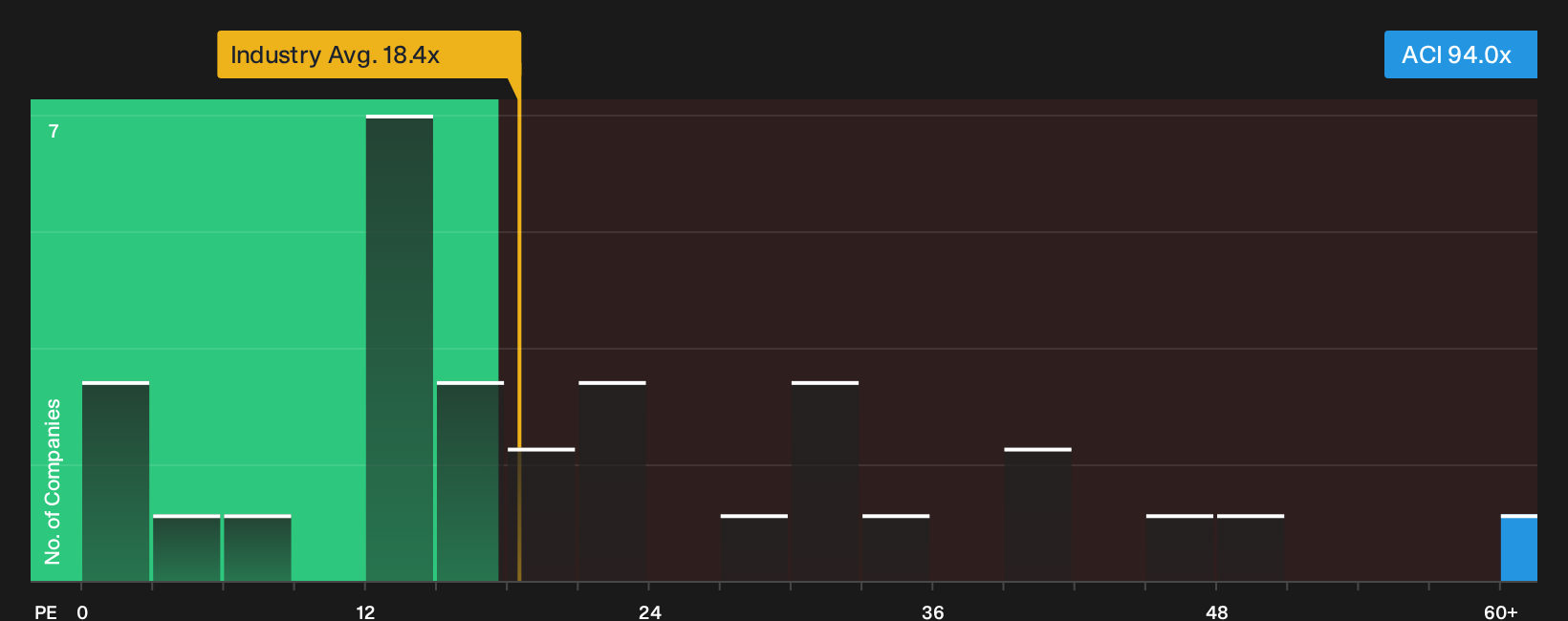Click the '7' y-axis value
Screen dimensions: 1568x621
(x=54, y=131)
